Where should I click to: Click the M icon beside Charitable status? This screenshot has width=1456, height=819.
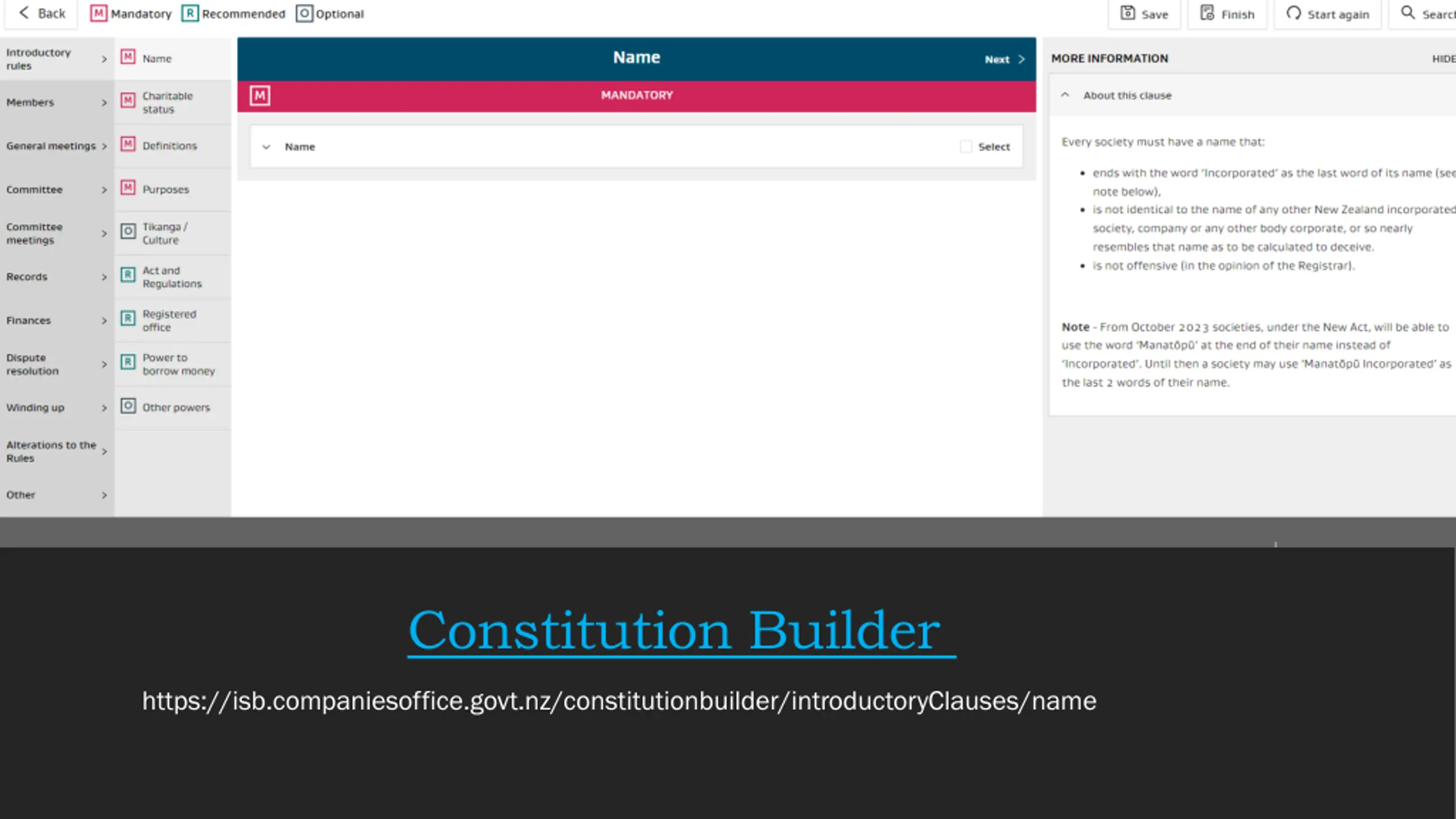[129, 100]
